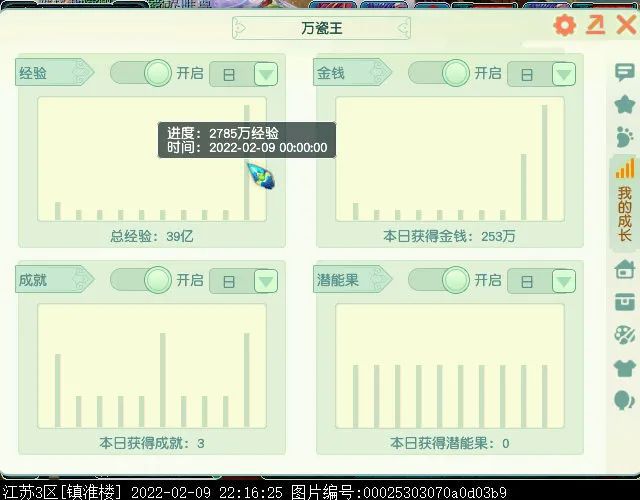Toggle the 金钱 tracking switch
The height and width of the screenshot is (500, 640).
(439, 73)
